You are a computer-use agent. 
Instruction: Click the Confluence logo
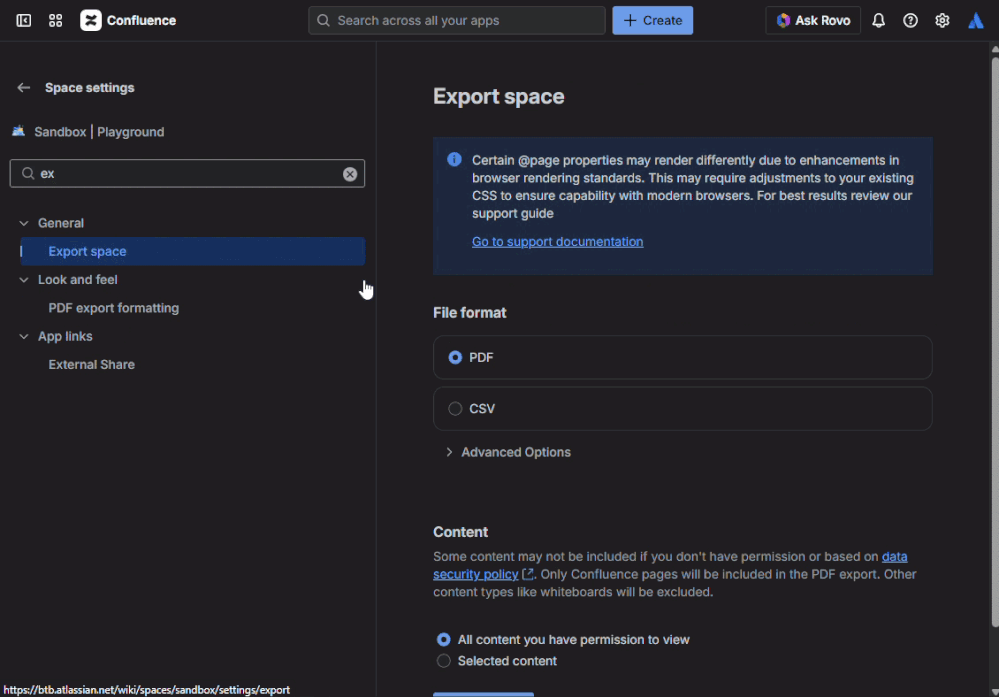pos(90,20)
